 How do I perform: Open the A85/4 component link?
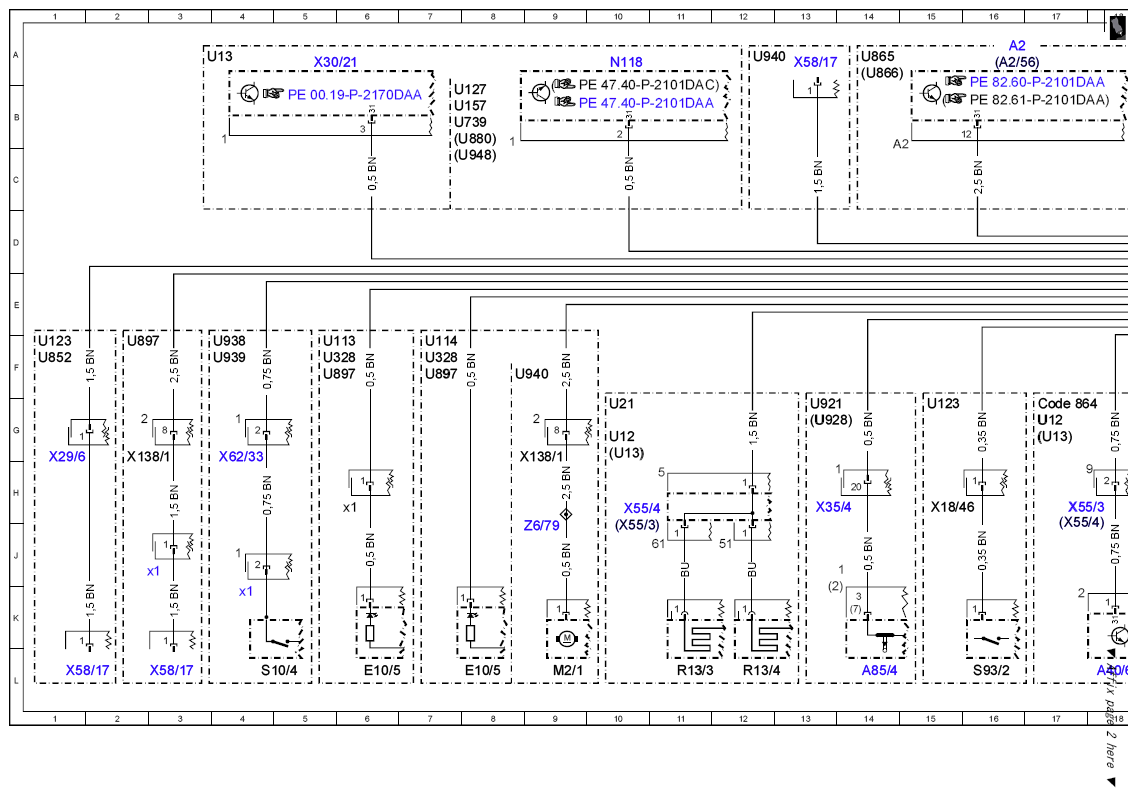tap(879, 670)
